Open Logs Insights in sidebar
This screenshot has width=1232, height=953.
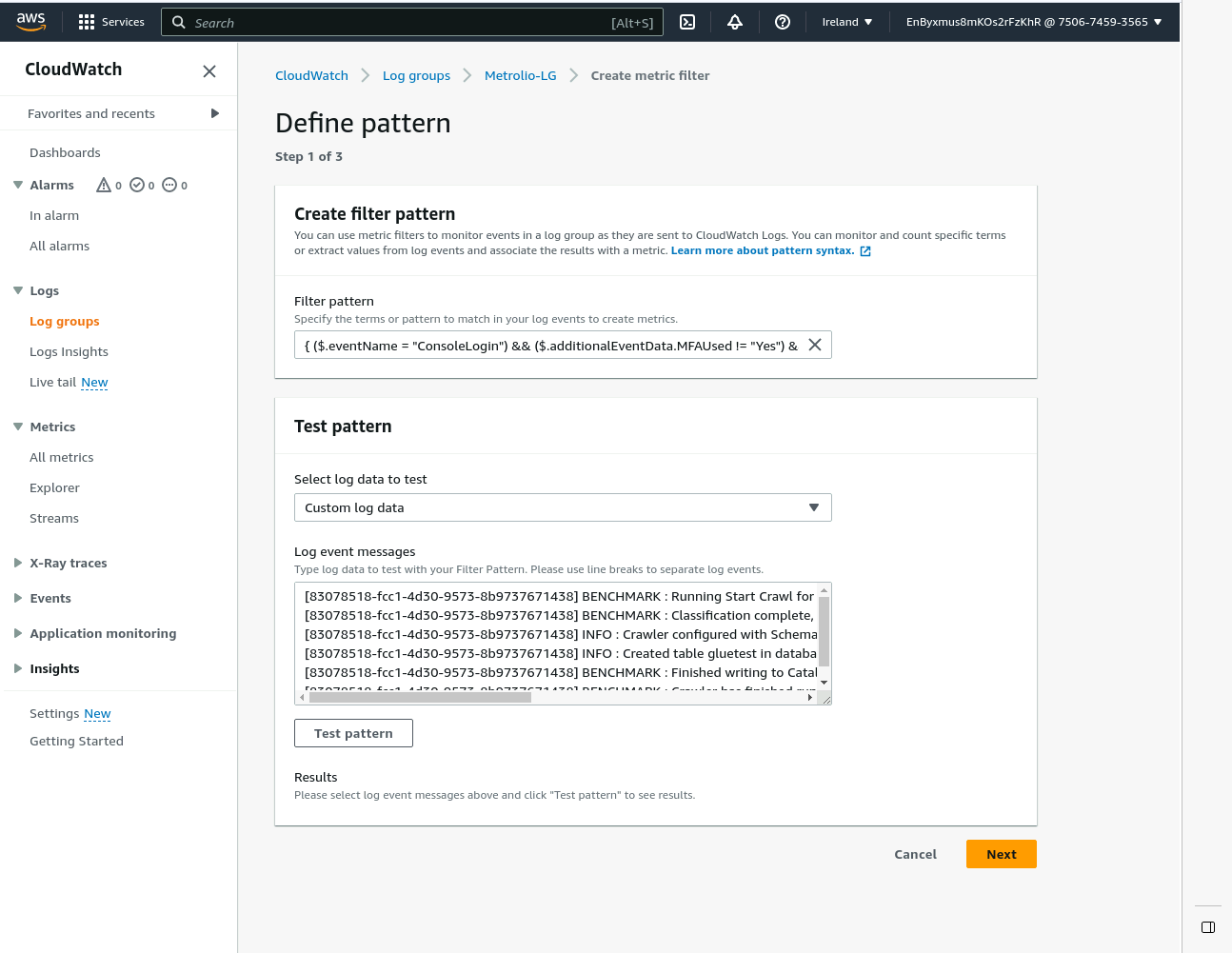point(69,351)
